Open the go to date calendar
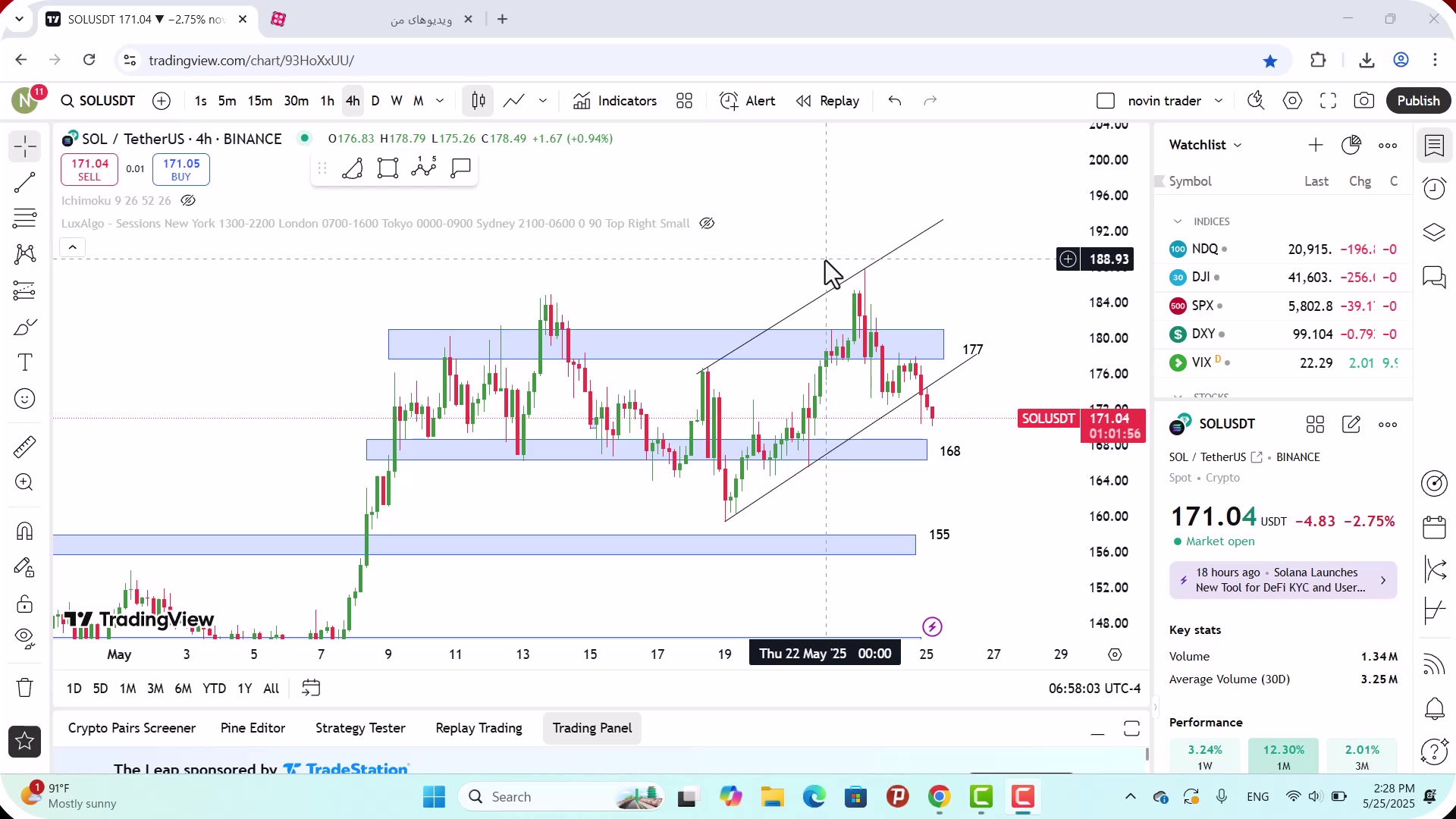The image size is (1456, 819). tap(311, 689)
